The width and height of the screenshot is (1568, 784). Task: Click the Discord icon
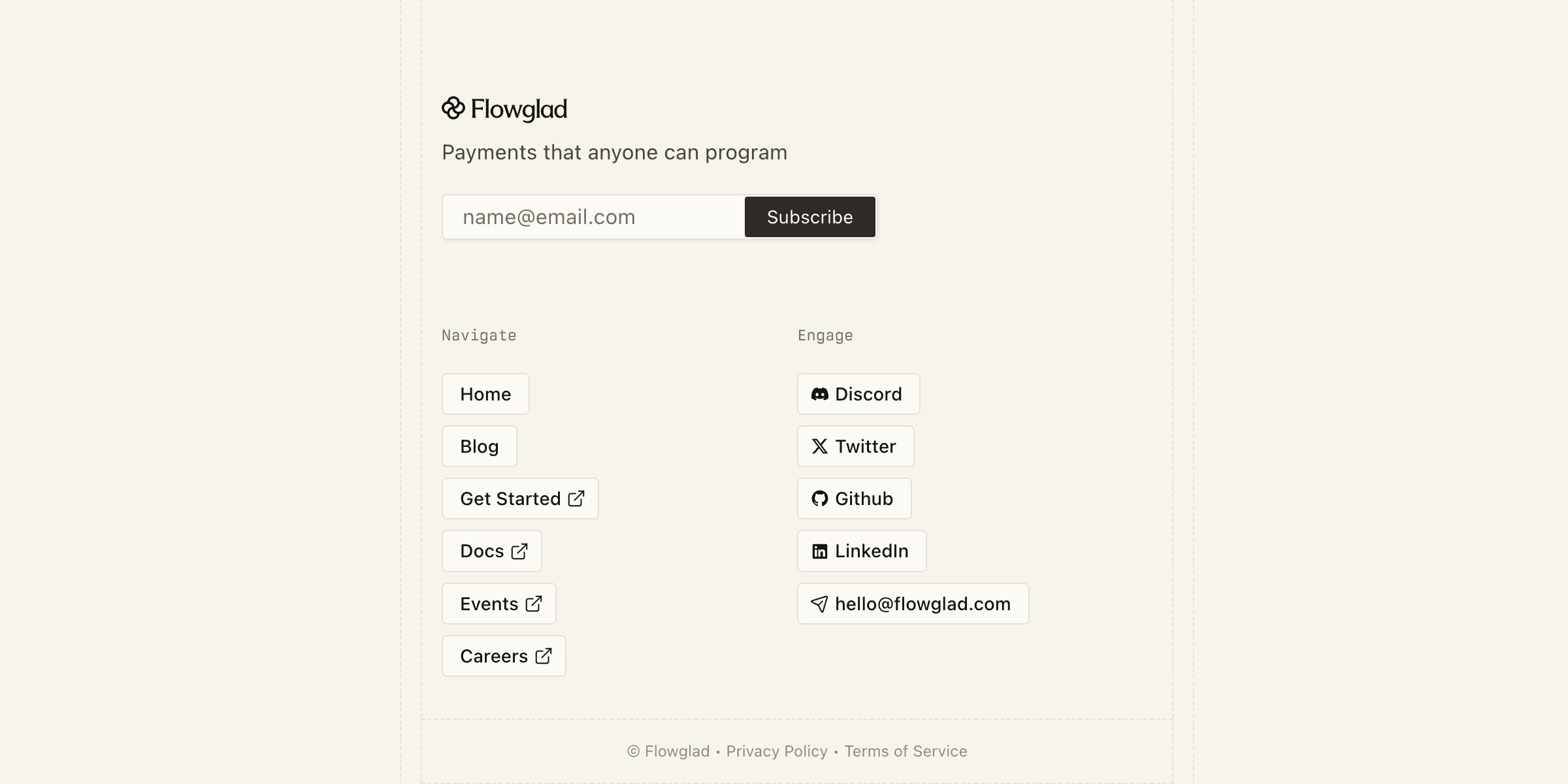819,394
